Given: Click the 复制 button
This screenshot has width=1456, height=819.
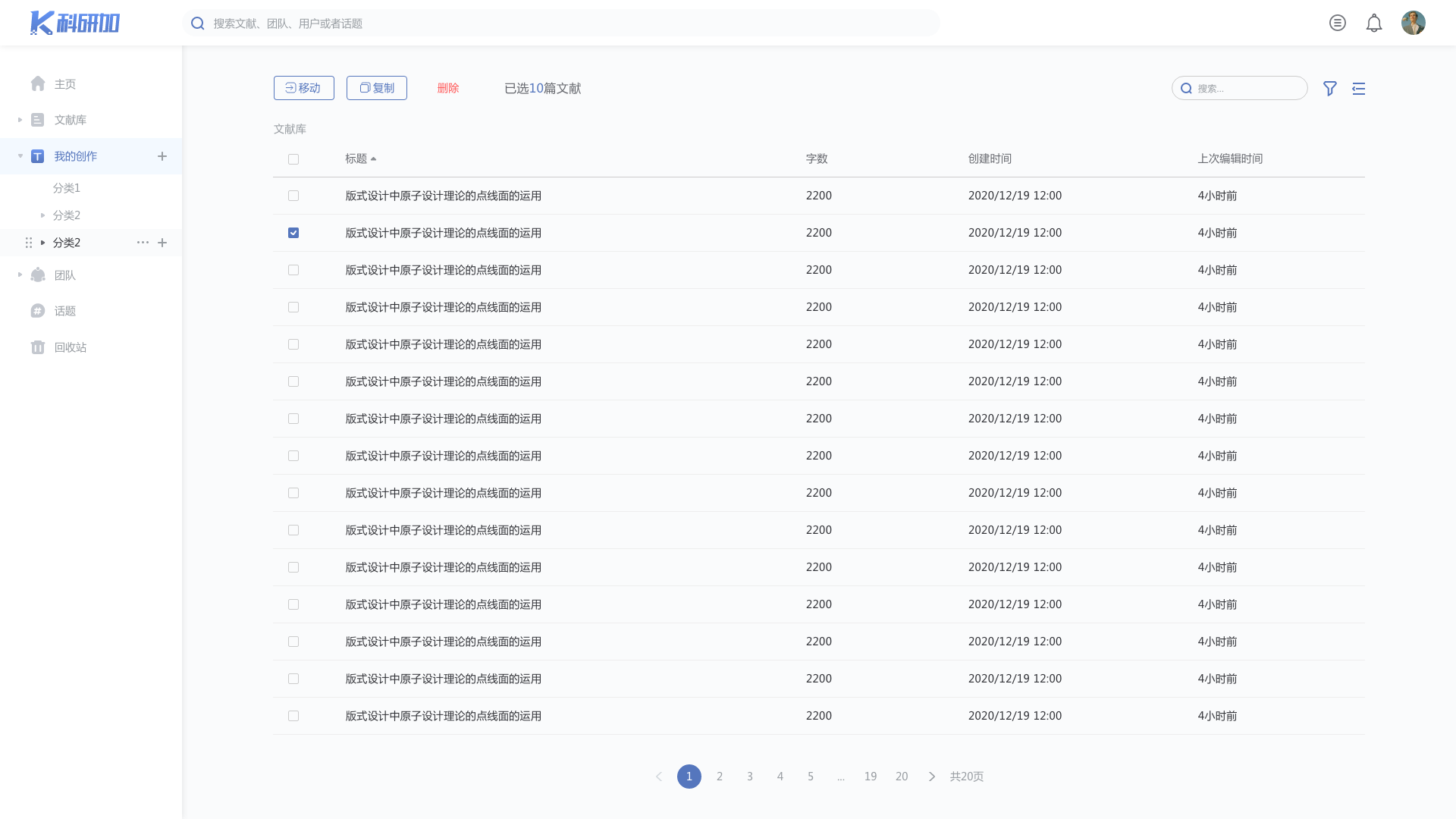Looking at the screenshot, I should 377,88.
